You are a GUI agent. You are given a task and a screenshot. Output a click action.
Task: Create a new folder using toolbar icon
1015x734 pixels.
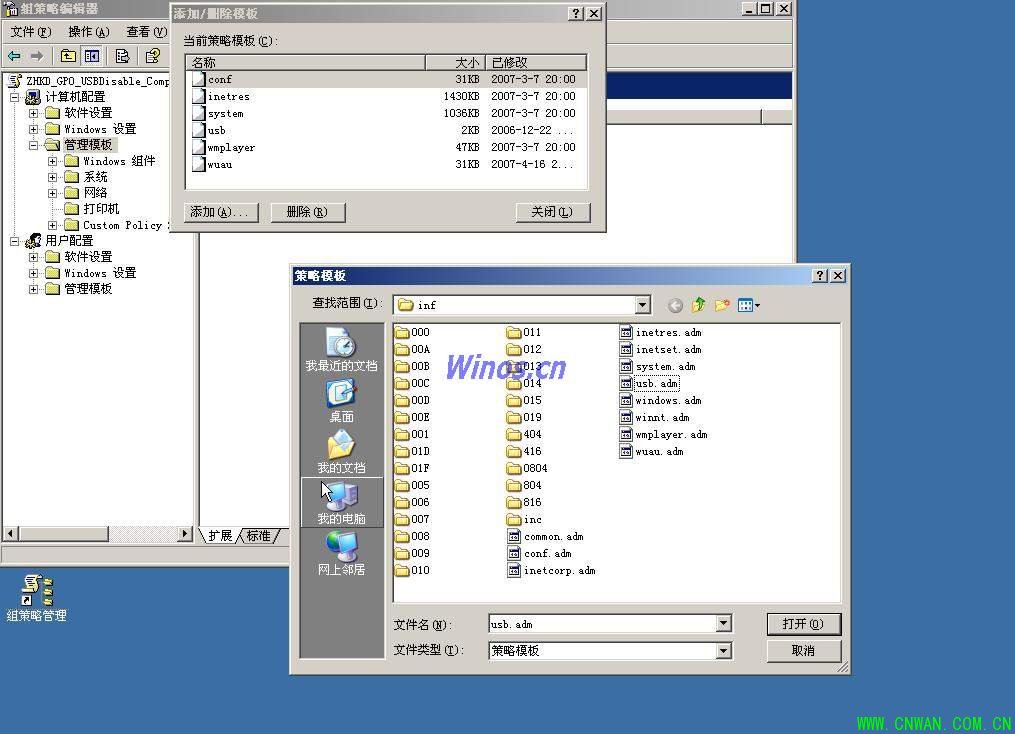tap(722, 305)
